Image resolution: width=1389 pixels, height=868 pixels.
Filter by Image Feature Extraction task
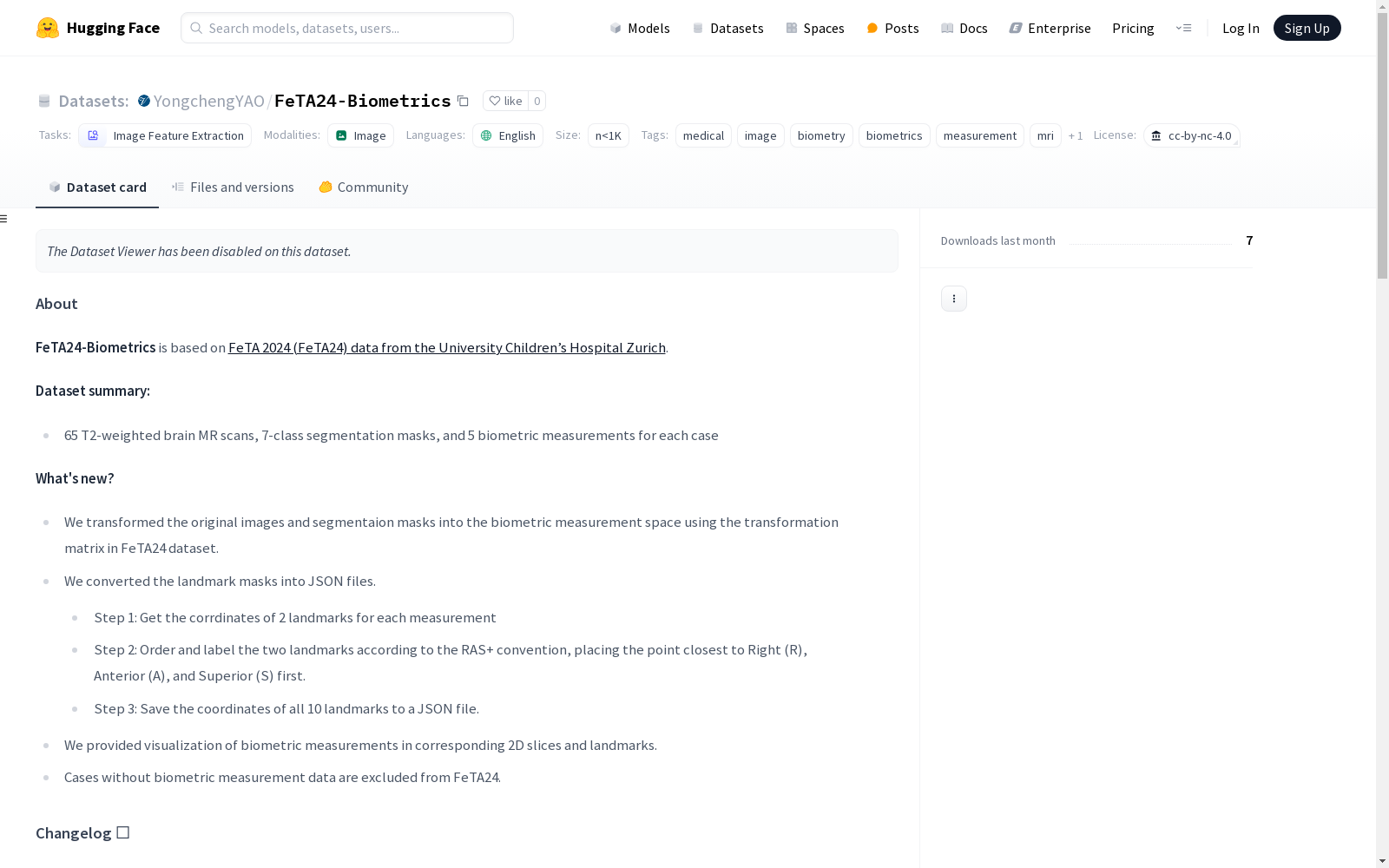click(165, 135)
